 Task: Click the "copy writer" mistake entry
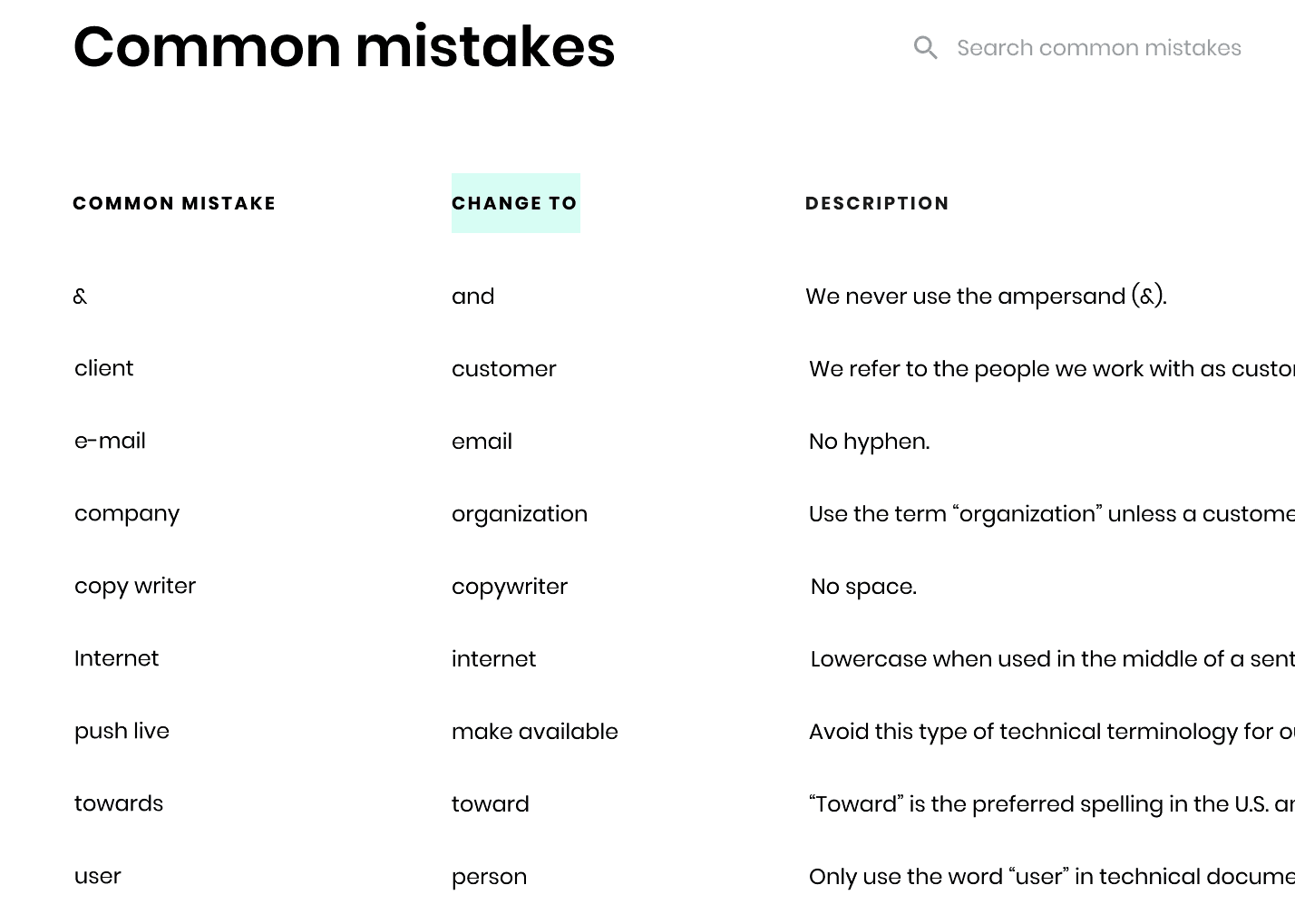coord(135,586)
